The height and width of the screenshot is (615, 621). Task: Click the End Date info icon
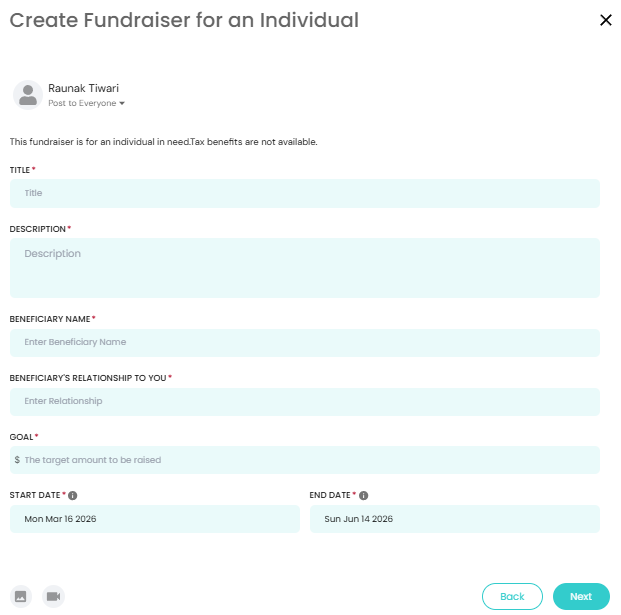(x=363, y=495)
